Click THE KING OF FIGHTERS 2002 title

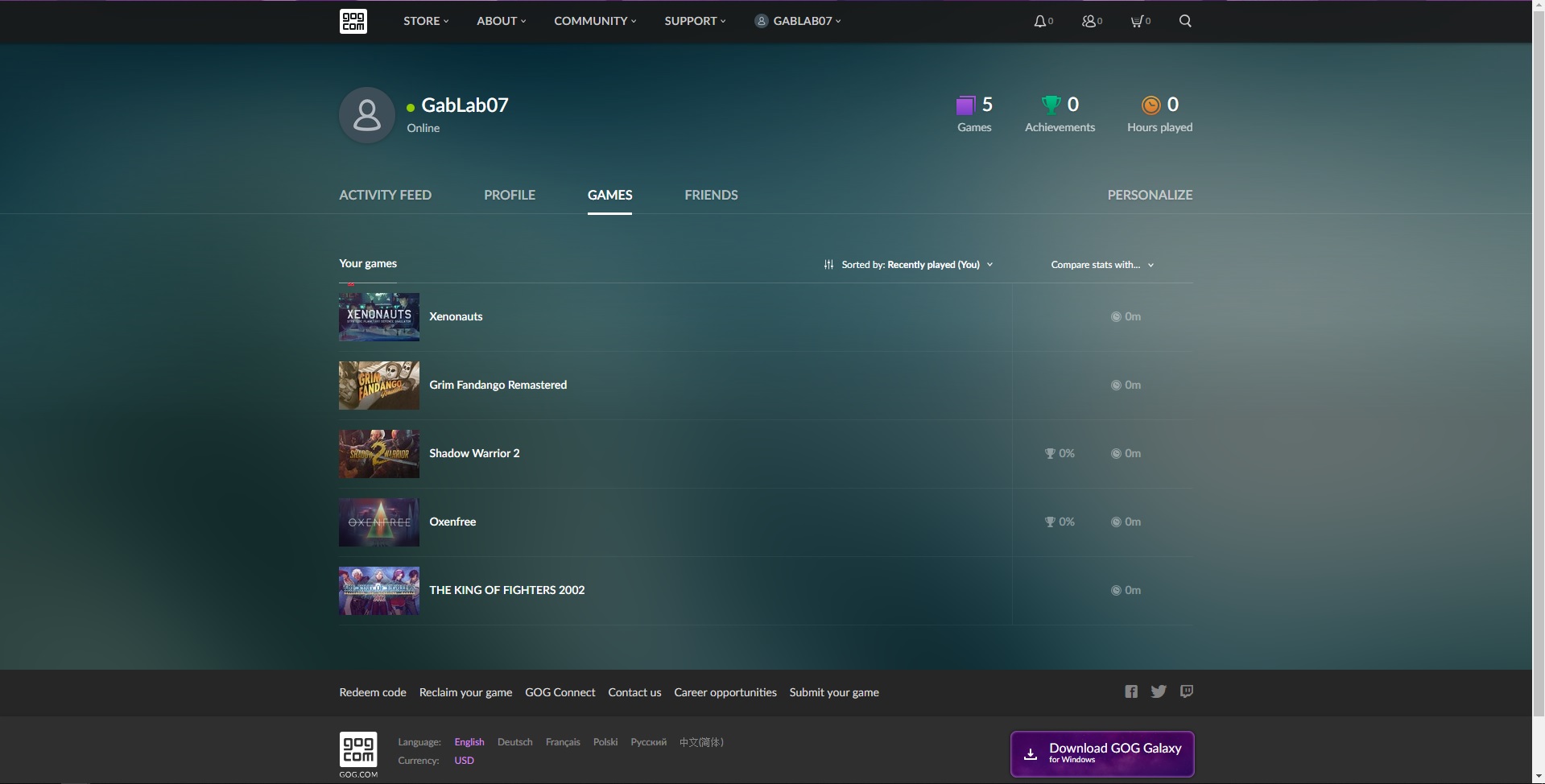click(x=507, y=590)
